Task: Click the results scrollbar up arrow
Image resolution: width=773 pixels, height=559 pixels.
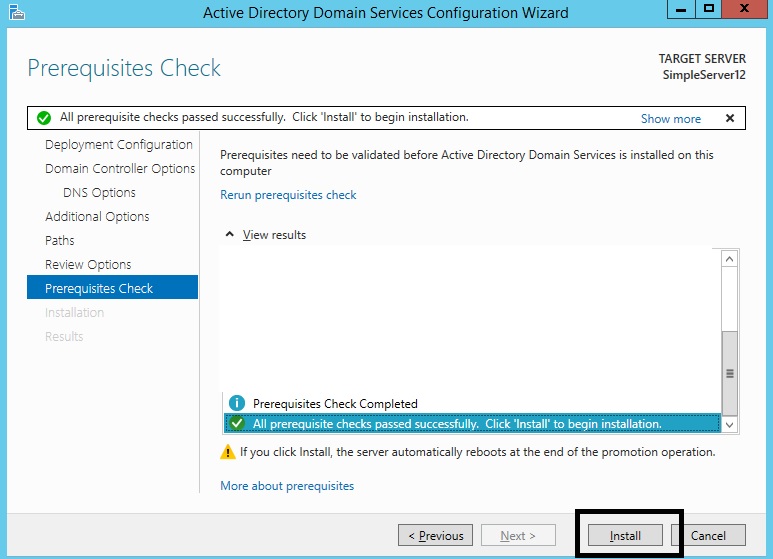Action: click(730, 259)
